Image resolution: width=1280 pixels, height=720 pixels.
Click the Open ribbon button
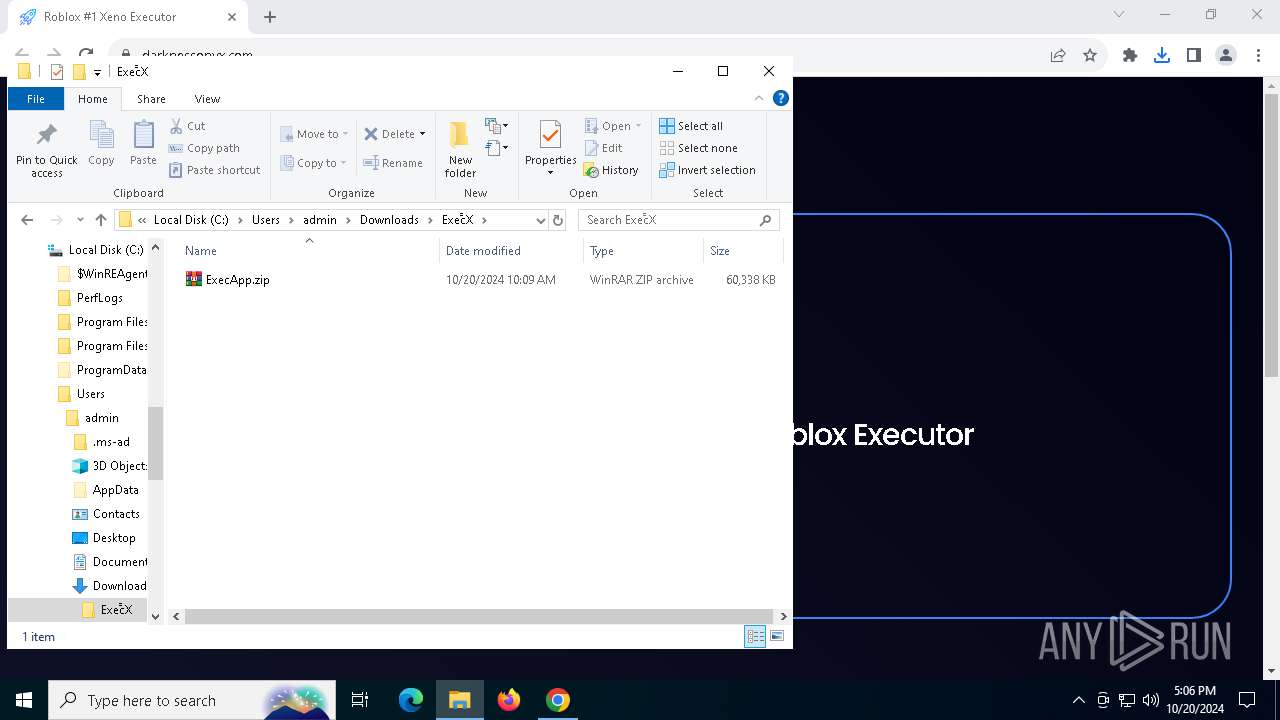click(x=612, y=126)
